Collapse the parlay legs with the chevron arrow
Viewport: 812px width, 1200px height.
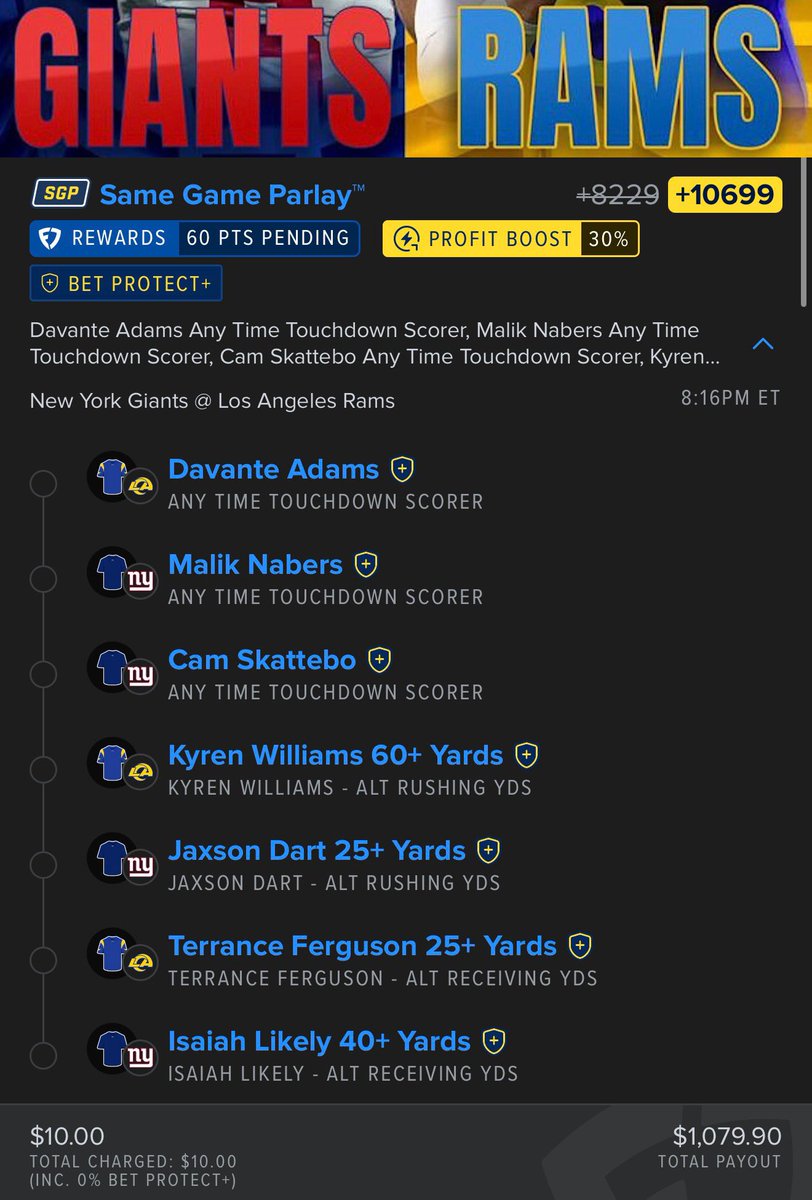tap(763, 344)
